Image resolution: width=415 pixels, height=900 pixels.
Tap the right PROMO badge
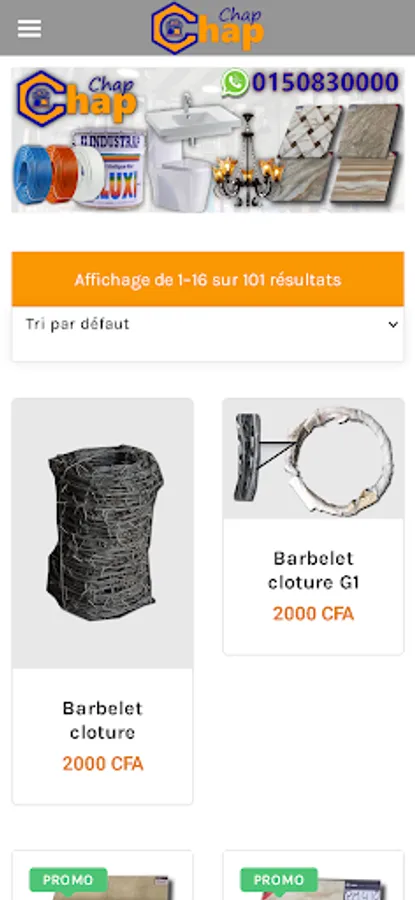279,880
